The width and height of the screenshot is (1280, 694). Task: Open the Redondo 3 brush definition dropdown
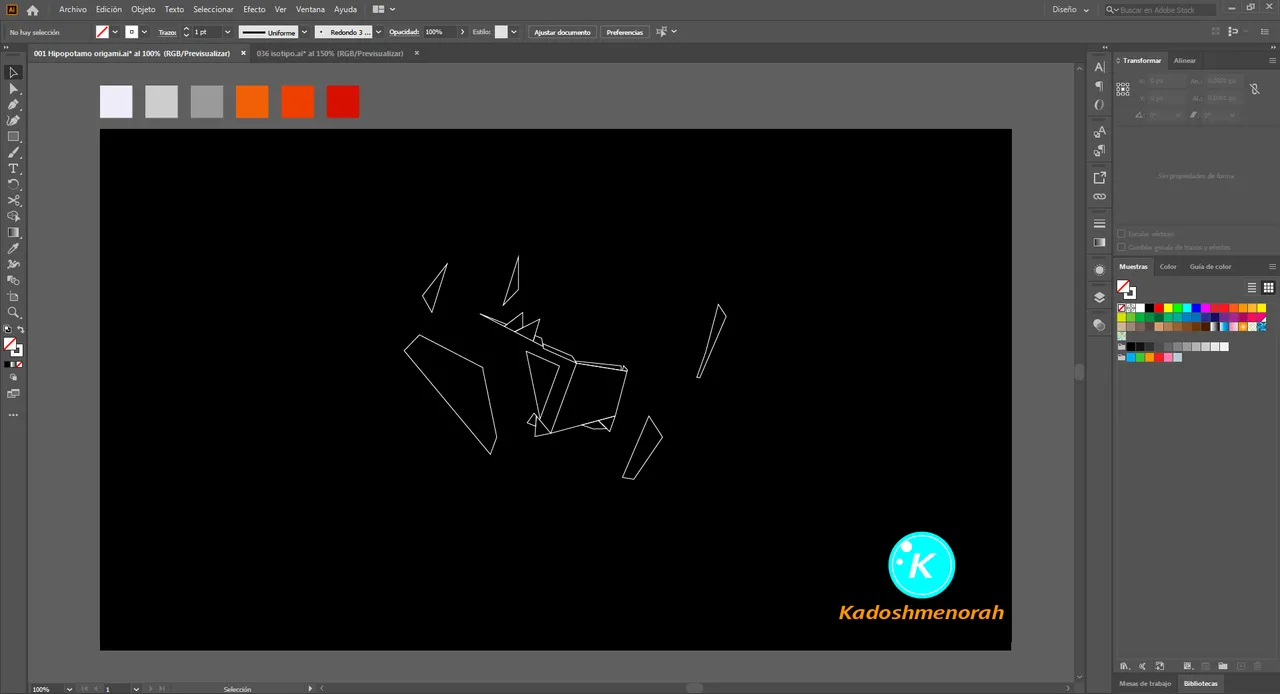tap(380, 32)
